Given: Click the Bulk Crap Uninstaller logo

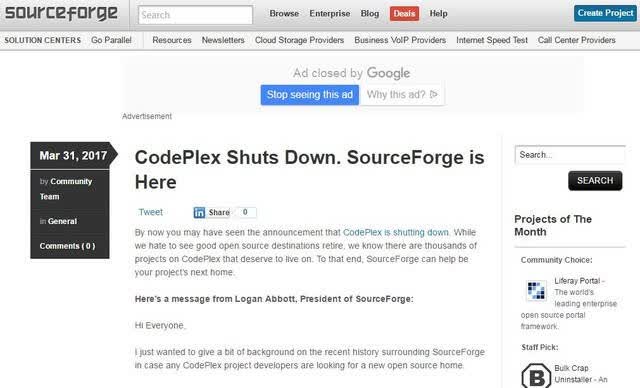Looking at the screenshot, I should tap(536, 375).
